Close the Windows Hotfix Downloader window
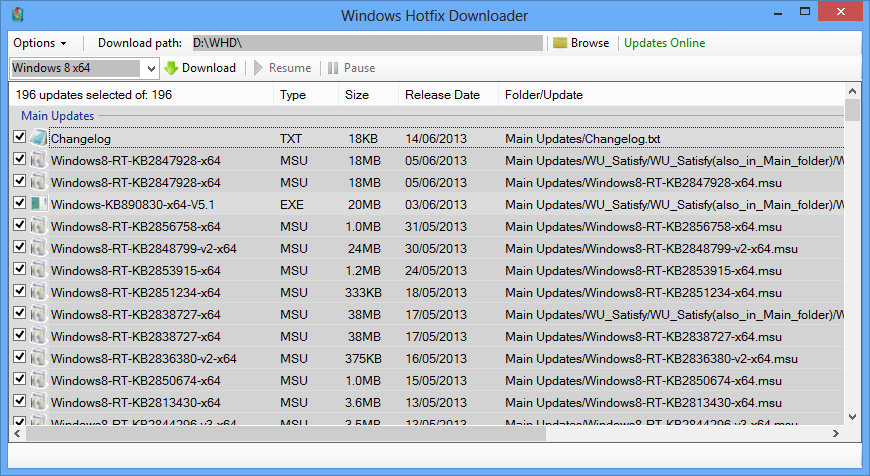Screen dimensions: 870x476 [x=841, y=12]
